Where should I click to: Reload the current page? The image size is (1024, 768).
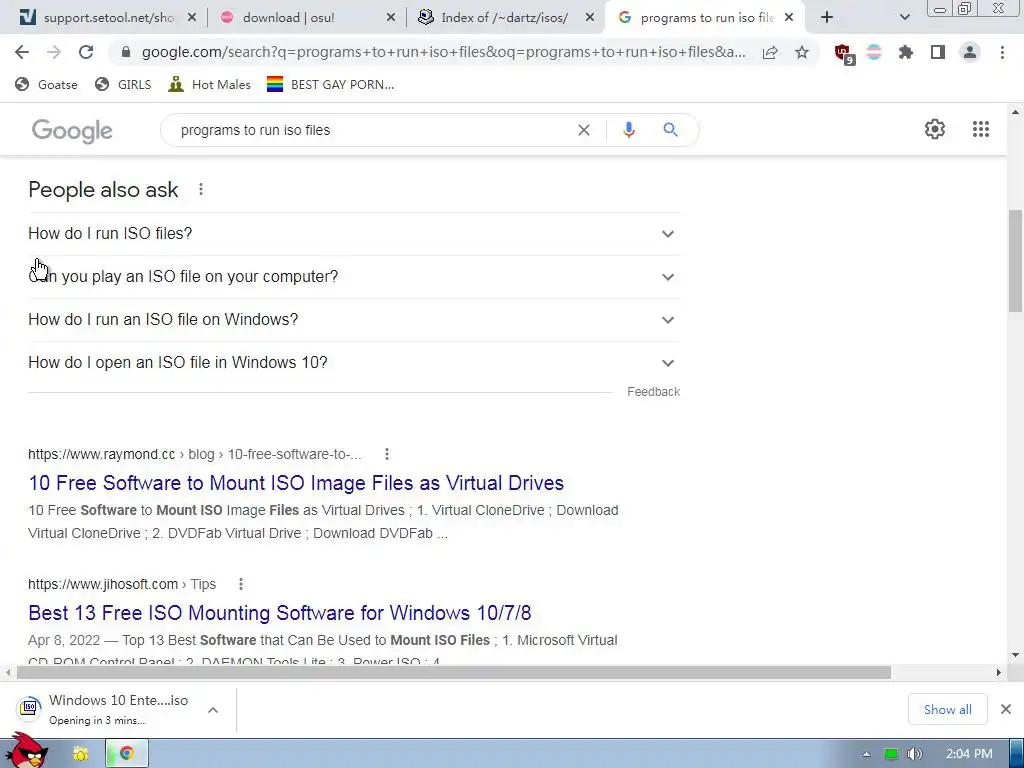click(86, 52)
